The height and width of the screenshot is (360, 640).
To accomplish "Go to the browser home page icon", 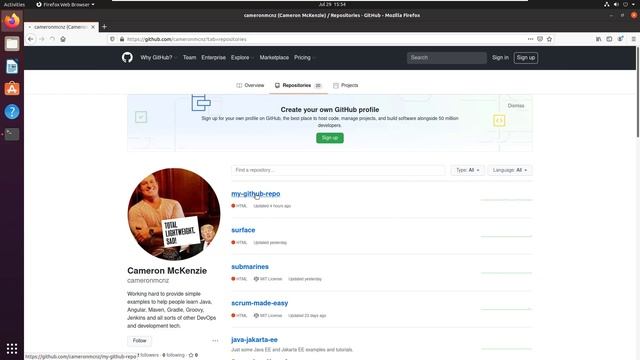I will pos(63,39).
